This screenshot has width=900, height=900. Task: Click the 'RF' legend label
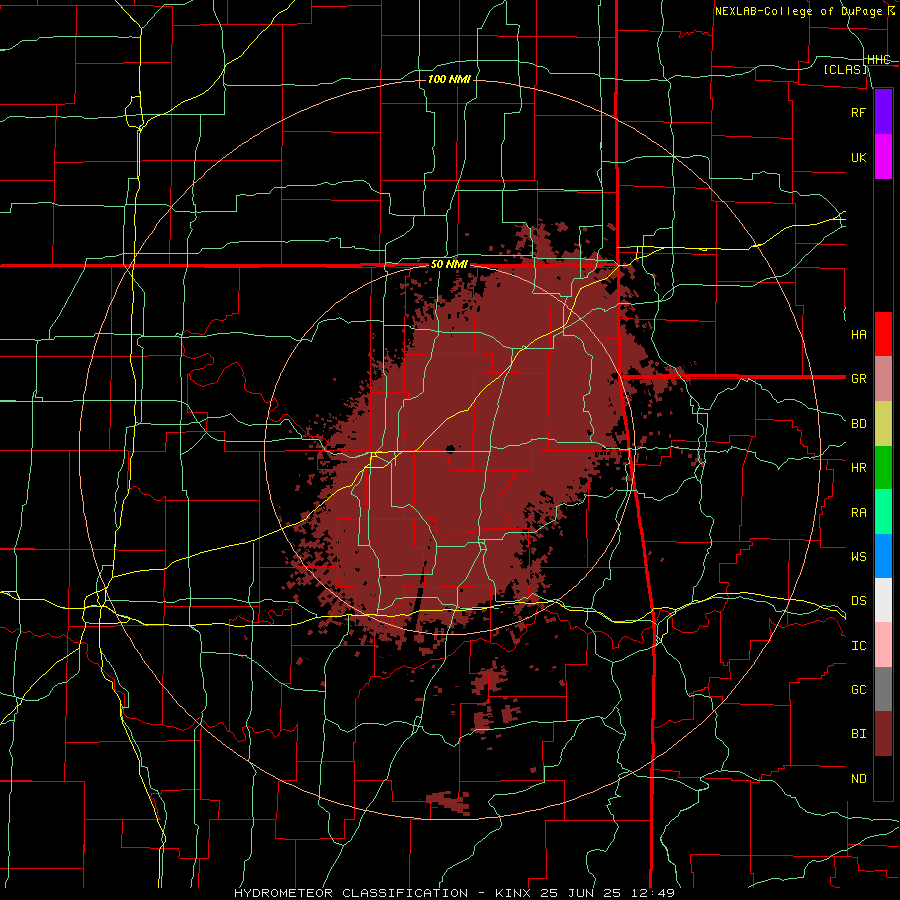[x=858, y=112]
